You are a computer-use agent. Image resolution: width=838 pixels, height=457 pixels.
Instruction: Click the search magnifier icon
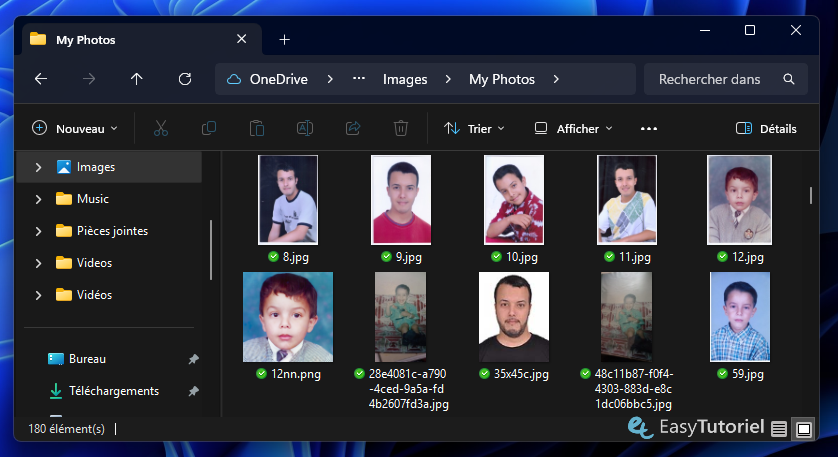click(x=789, y=79)
